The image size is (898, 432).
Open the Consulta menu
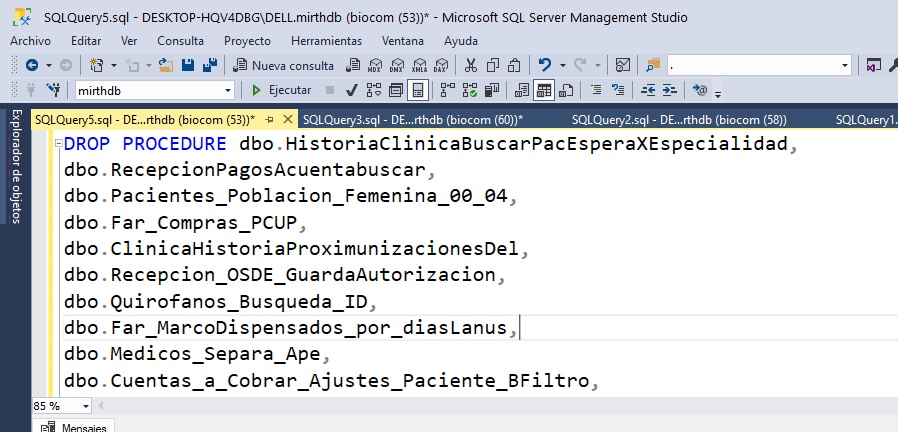click(180, 41)
